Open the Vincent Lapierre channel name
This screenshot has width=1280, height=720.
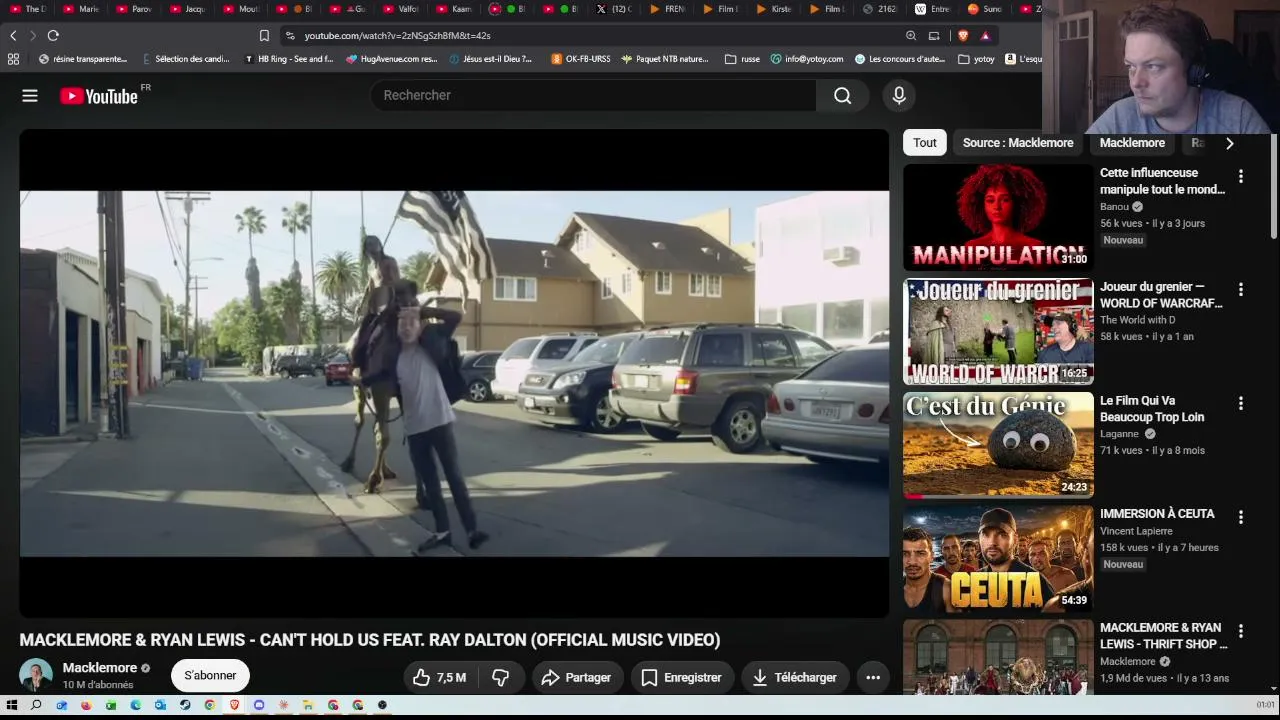[1136, 531]
